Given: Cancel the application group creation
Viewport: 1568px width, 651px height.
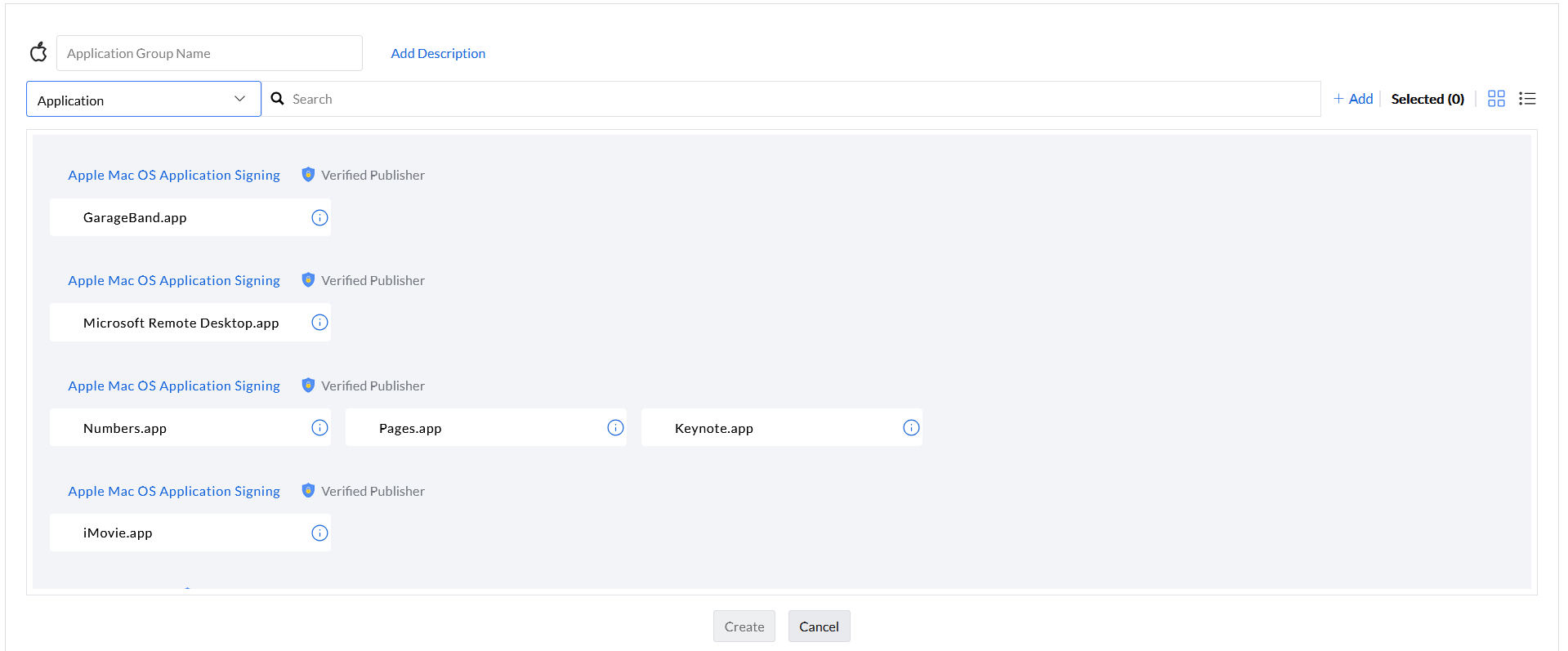Looking at the screenshot, I should 819,626.
